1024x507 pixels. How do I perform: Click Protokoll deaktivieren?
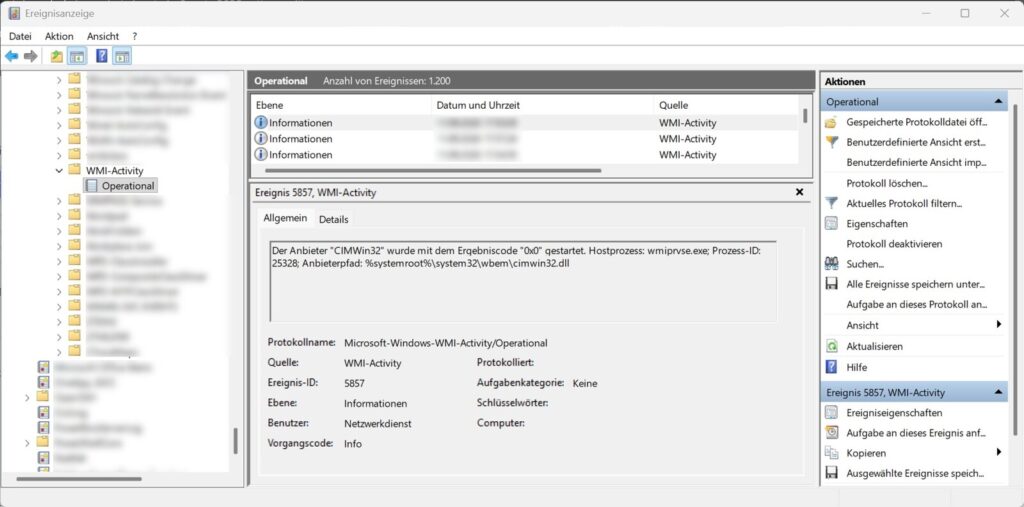click(x=894, y=244)
